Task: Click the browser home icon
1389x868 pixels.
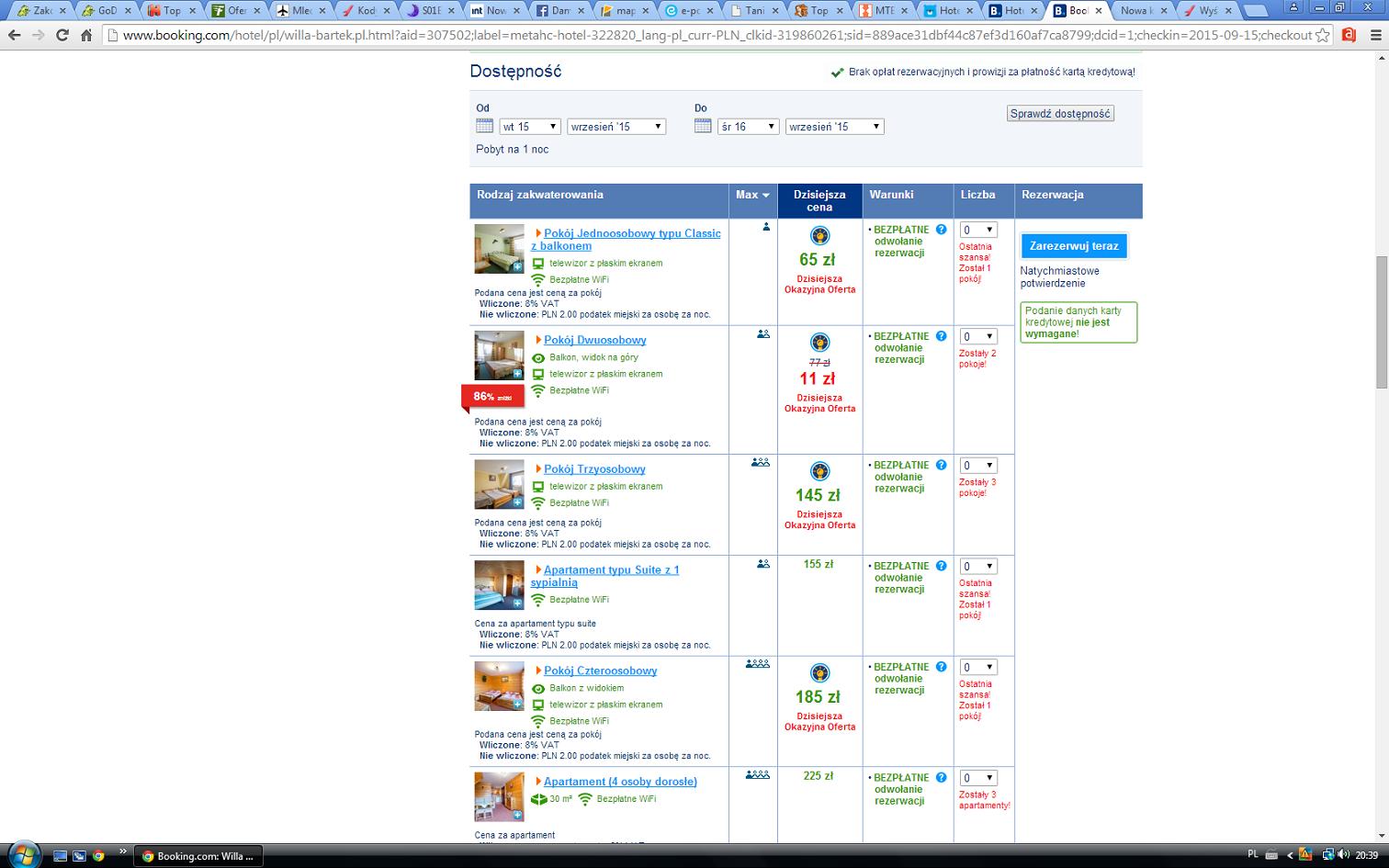Action: pos(85,35)
